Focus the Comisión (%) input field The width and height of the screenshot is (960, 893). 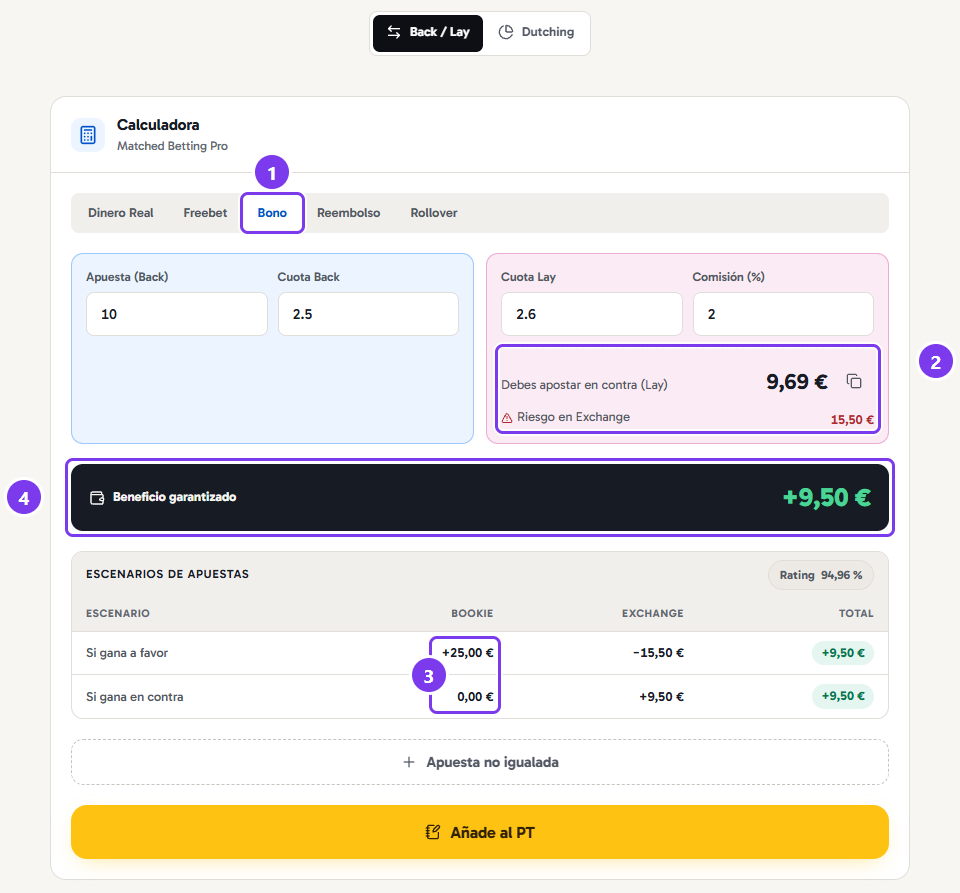point(783,314)
